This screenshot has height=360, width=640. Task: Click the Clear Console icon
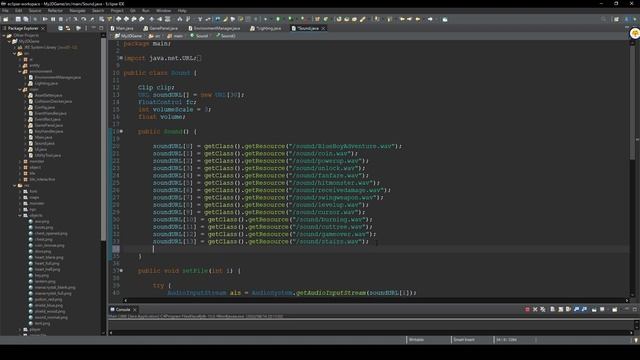pyautogui.click(x=552, y=309)
